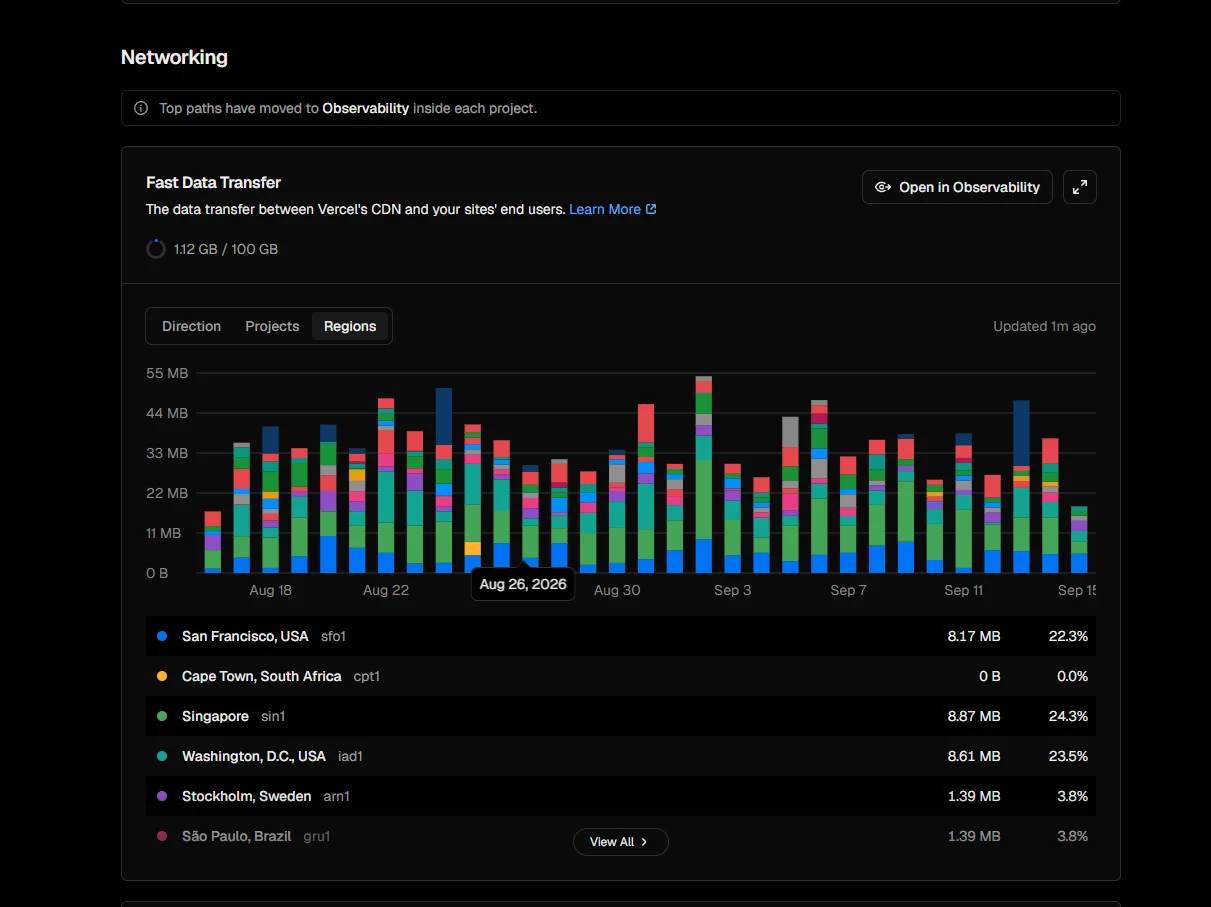This screenshot has width=1211, height=907.
Task: Click View All to show every region
Action: [x=620, y=842]
